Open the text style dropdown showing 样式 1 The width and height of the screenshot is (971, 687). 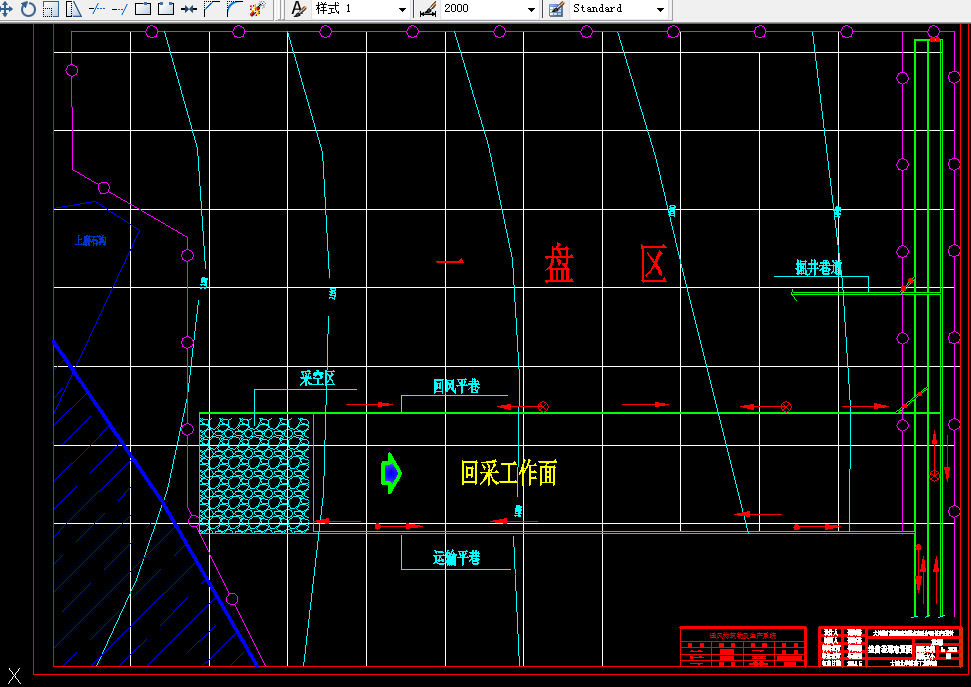tap(360, 9)
